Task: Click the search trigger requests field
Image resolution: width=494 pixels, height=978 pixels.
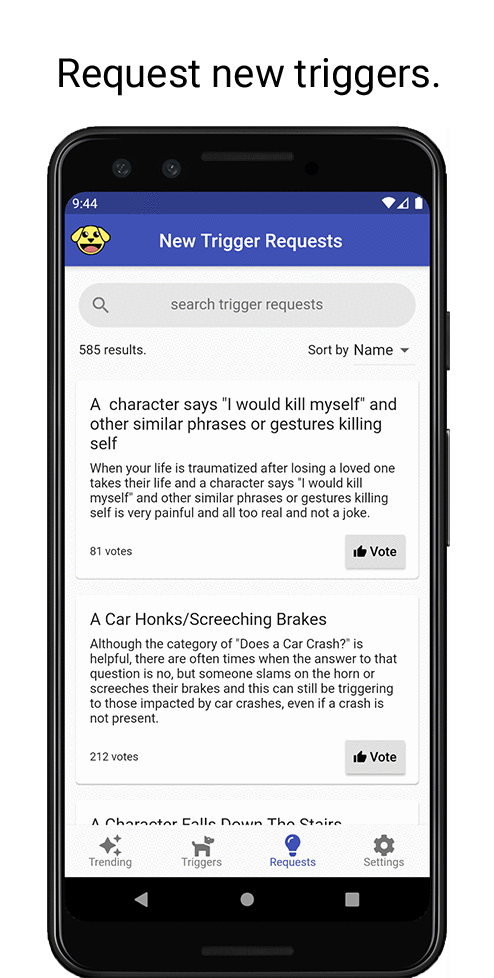Action: point(247,305)
